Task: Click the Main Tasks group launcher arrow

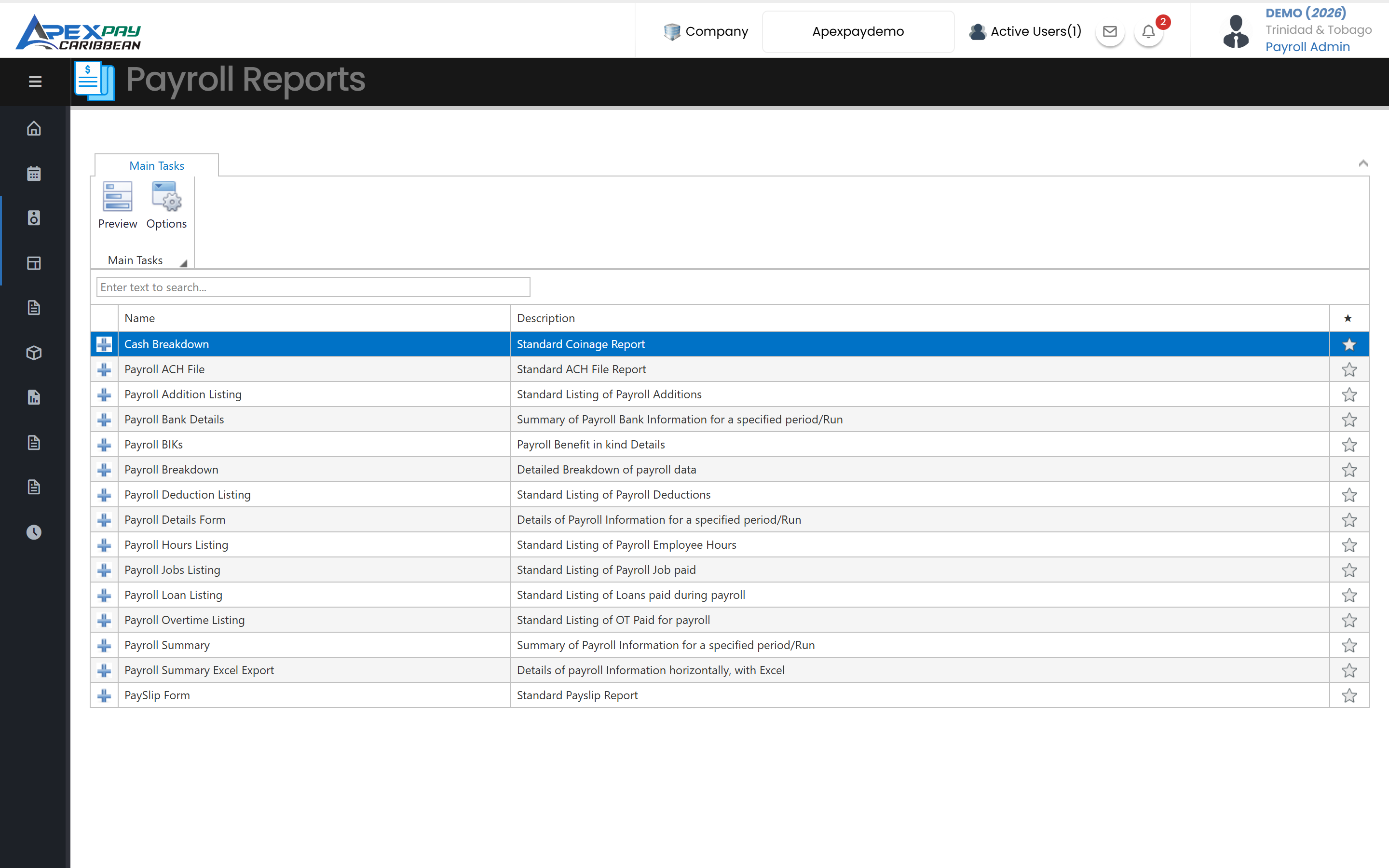Action: coord(184,263)
